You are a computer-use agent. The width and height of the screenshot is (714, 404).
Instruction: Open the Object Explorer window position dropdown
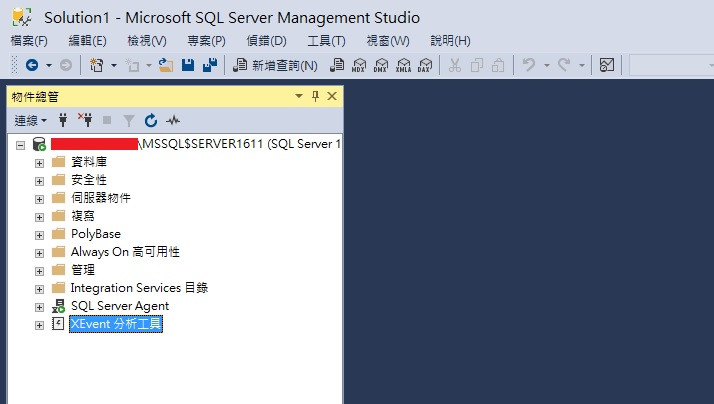(x=299, y=96)
